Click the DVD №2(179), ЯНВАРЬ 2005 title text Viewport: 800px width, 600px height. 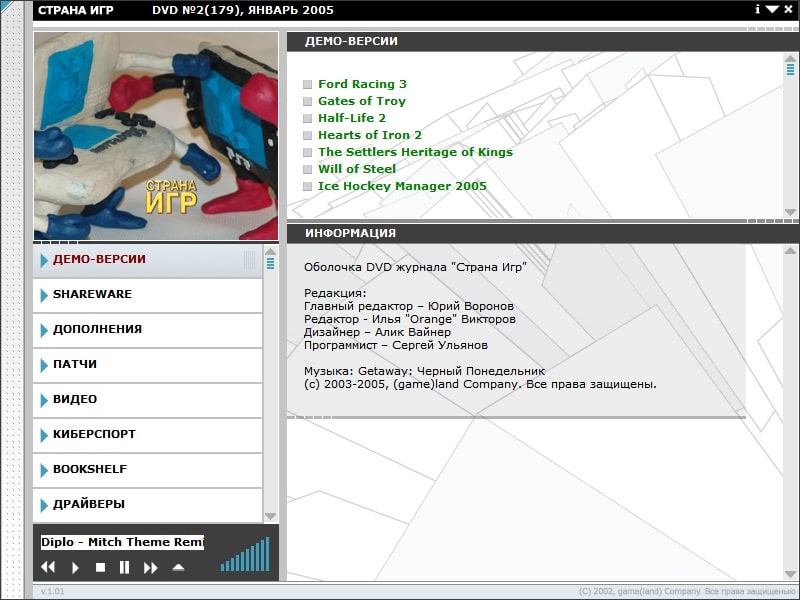(243, 10)
